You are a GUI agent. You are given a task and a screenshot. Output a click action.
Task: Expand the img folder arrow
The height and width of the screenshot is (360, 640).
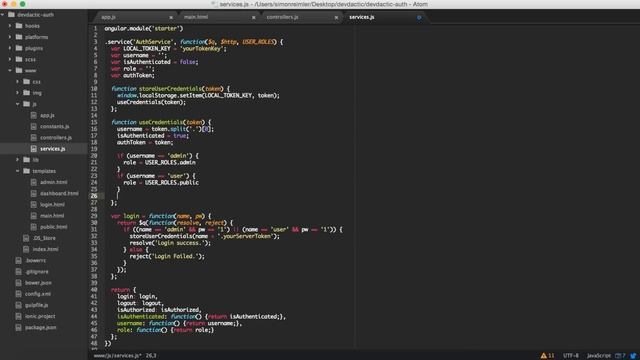click(18, 93)
